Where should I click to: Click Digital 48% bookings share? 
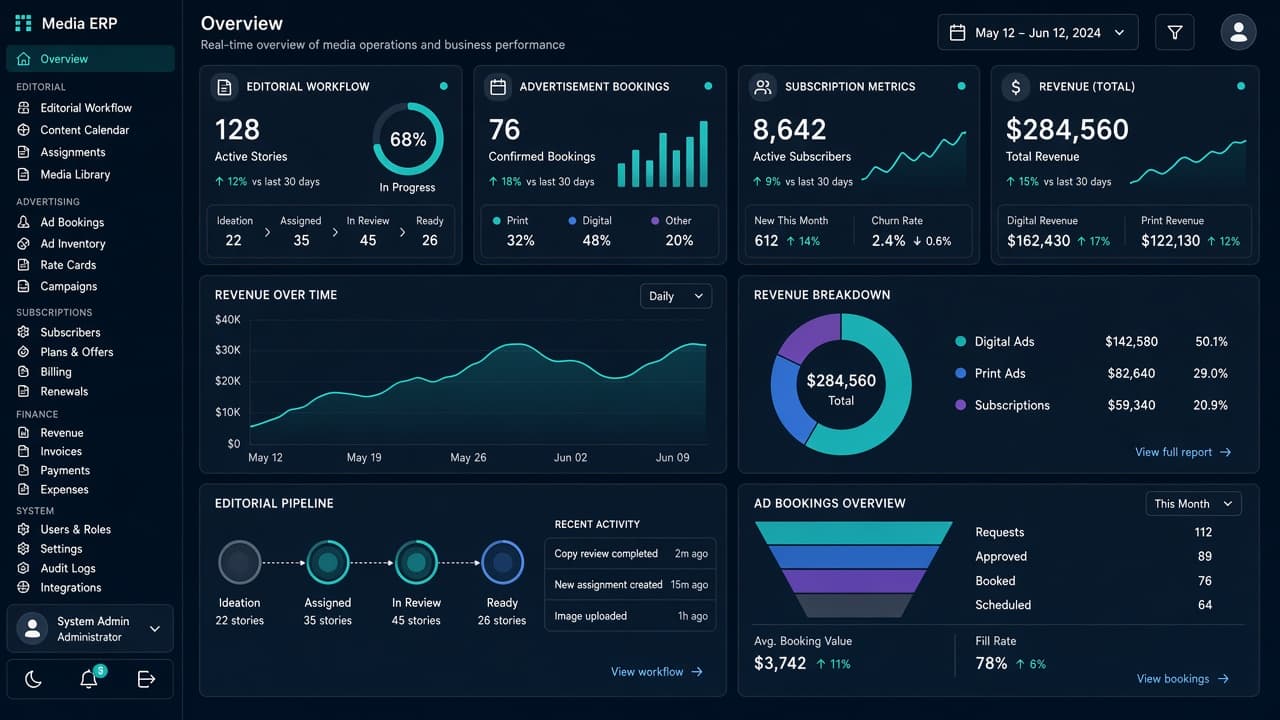point(597,241)
